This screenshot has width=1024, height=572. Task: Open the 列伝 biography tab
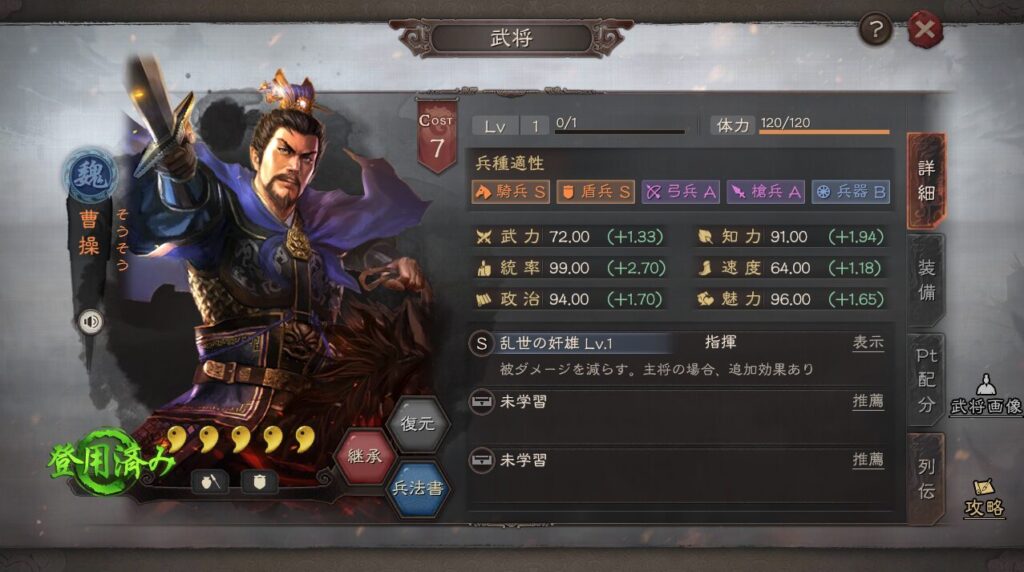click(x=926, y=479)
